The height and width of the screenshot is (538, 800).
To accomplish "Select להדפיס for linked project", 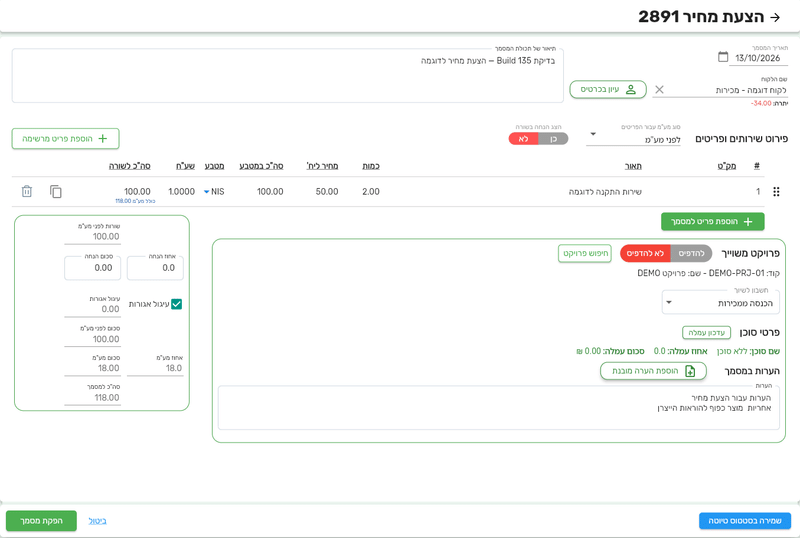I will pos(691,253).
